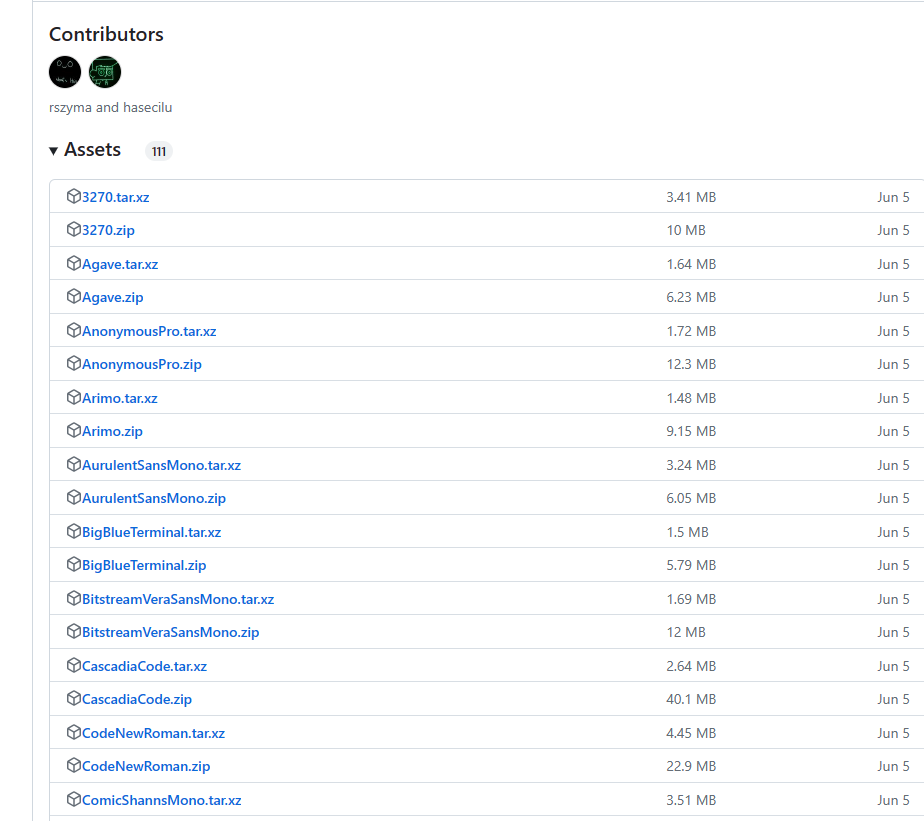Download AnonymousPro.tar.xz
The height and width of the screenshot is (821, 924).
149,332
